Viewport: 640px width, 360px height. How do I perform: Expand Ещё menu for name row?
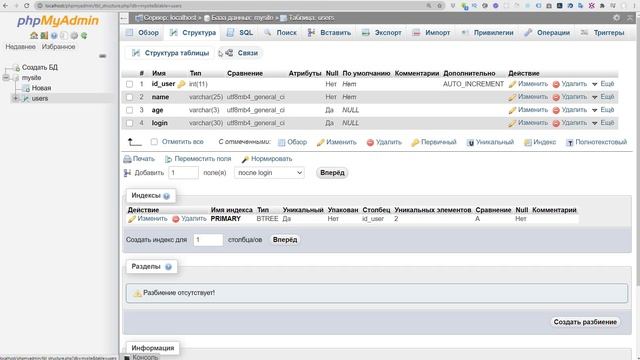click(603, 97)
